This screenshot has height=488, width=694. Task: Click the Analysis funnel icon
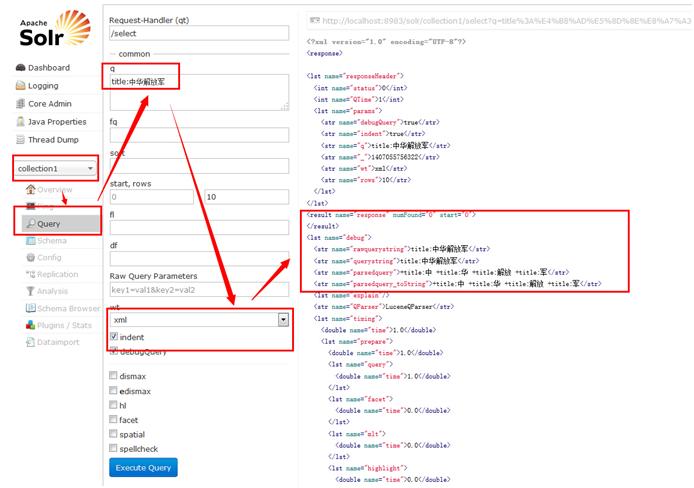coord(31,291)
